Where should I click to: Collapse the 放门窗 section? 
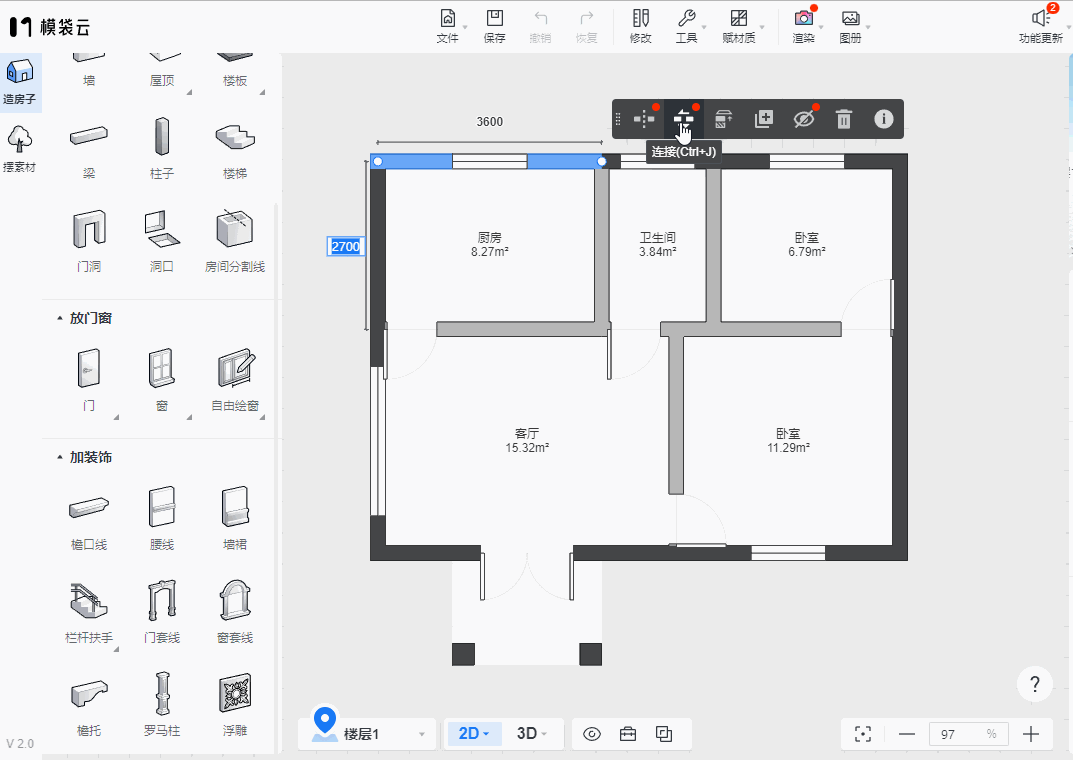pos(59,318)
